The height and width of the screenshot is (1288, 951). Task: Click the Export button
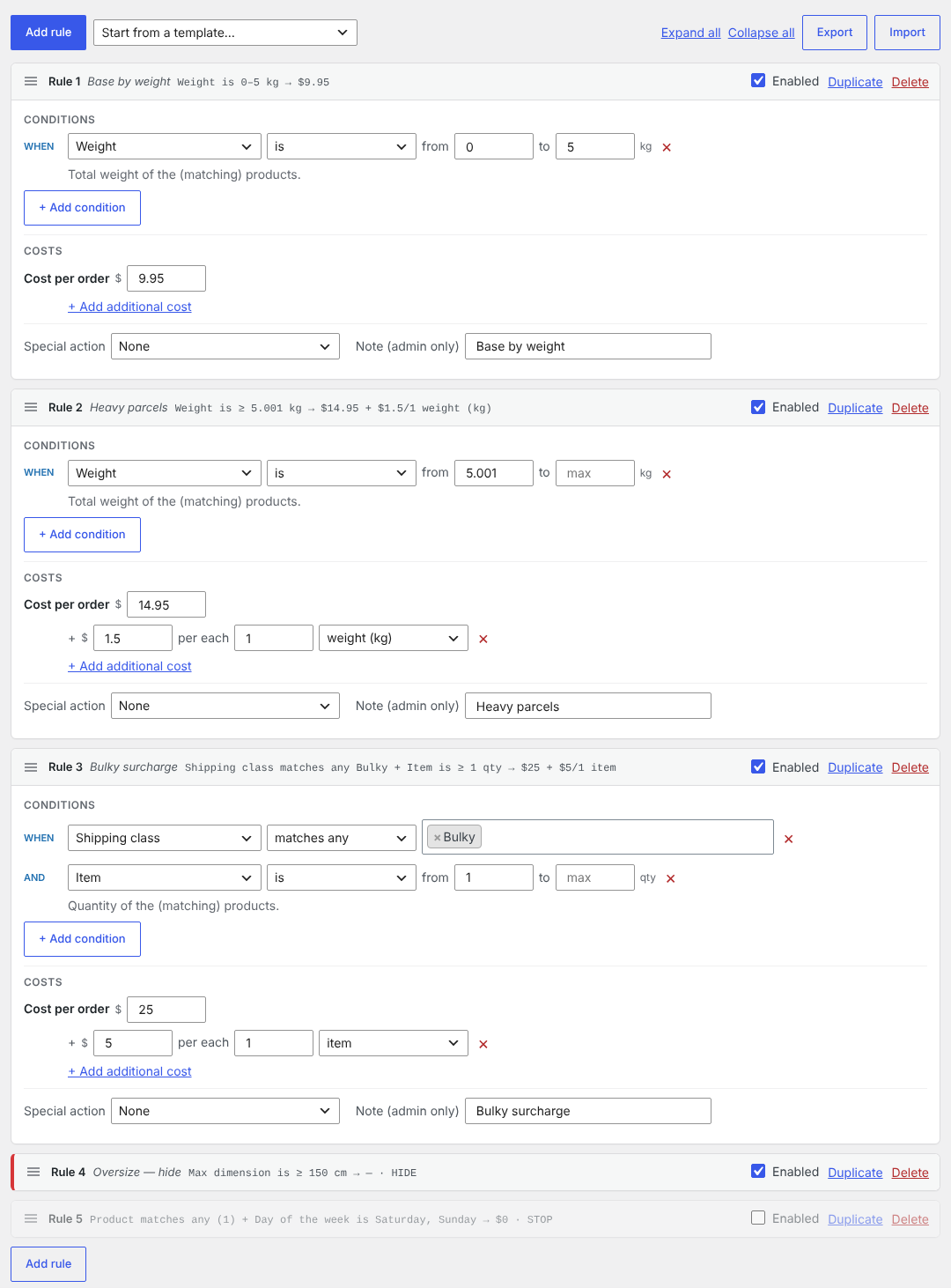point(835,33)
